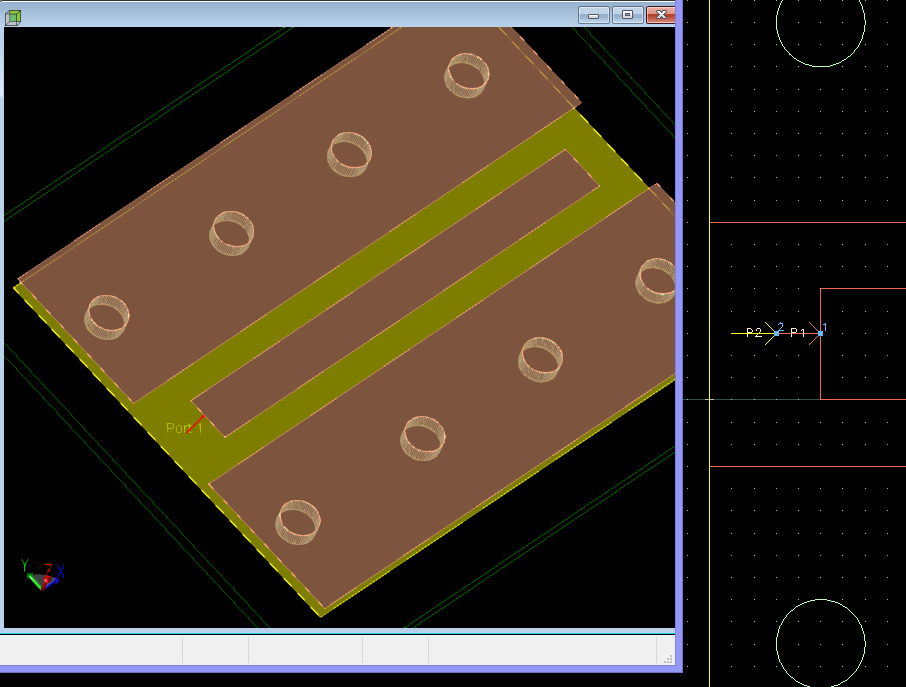This screenshot has width=906, height=687.
Task: Click the XYZ axis orientation indicator
Action: [43, 575]
